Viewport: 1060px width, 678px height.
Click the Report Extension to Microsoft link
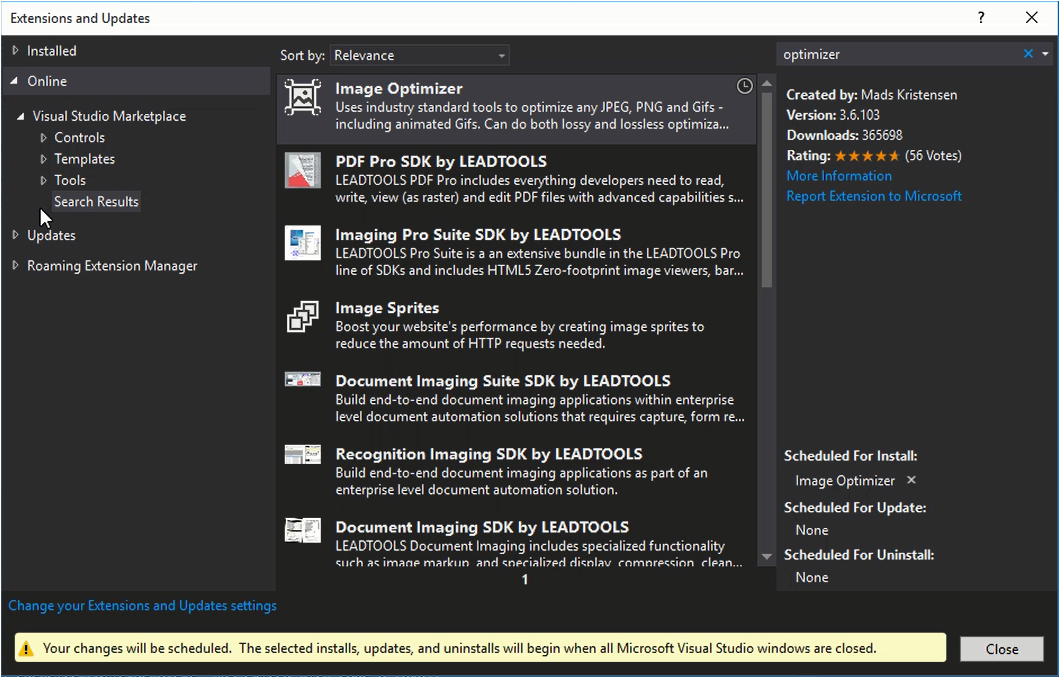pos(873,196)
